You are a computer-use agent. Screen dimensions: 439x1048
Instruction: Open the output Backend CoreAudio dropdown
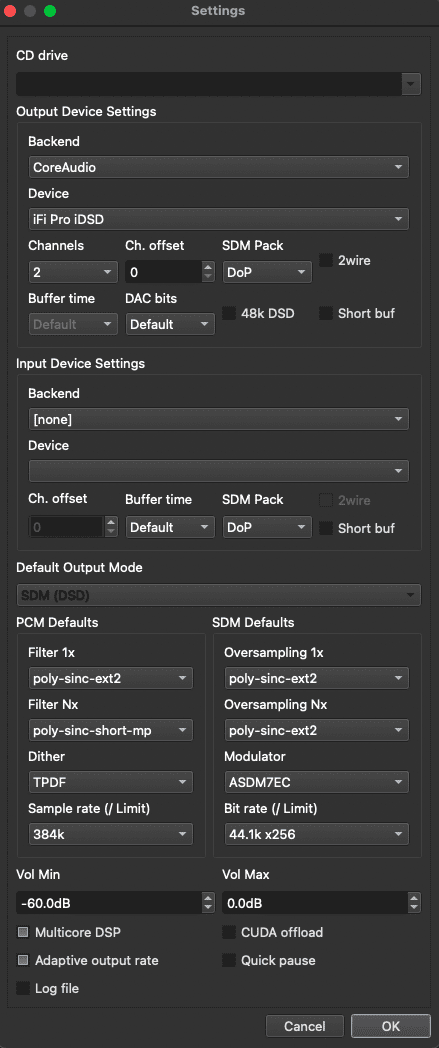218,167
